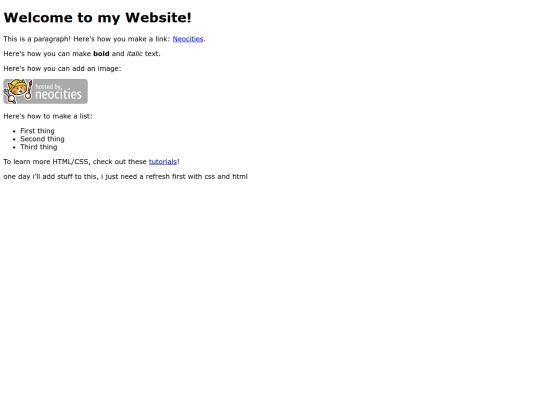Viewport: 540px width, 405px height.
Task: Click the 'Here's how you can add an image:' text
Action: [62, 69]
